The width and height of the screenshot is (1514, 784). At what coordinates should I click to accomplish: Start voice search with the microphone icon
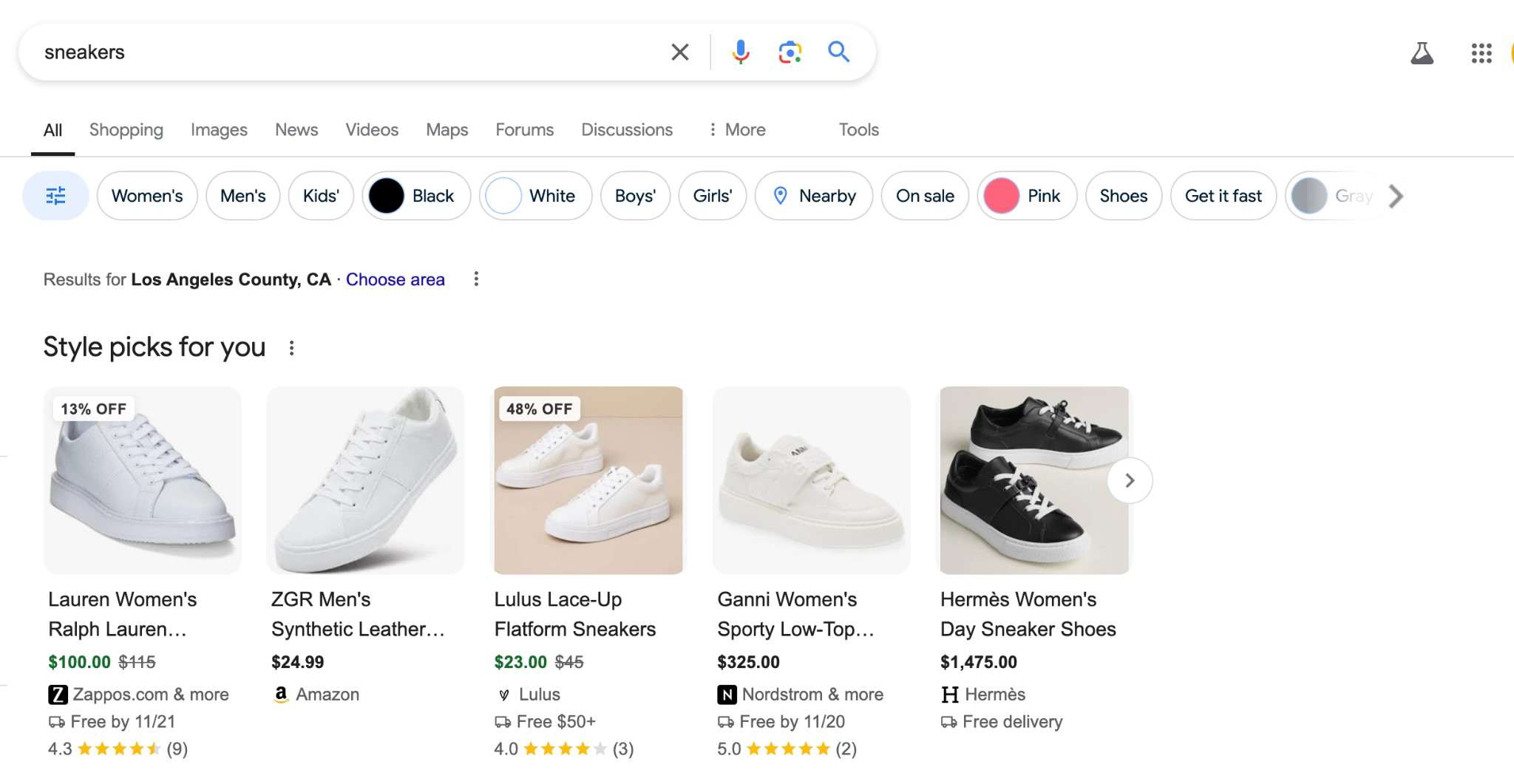point(740,52)
